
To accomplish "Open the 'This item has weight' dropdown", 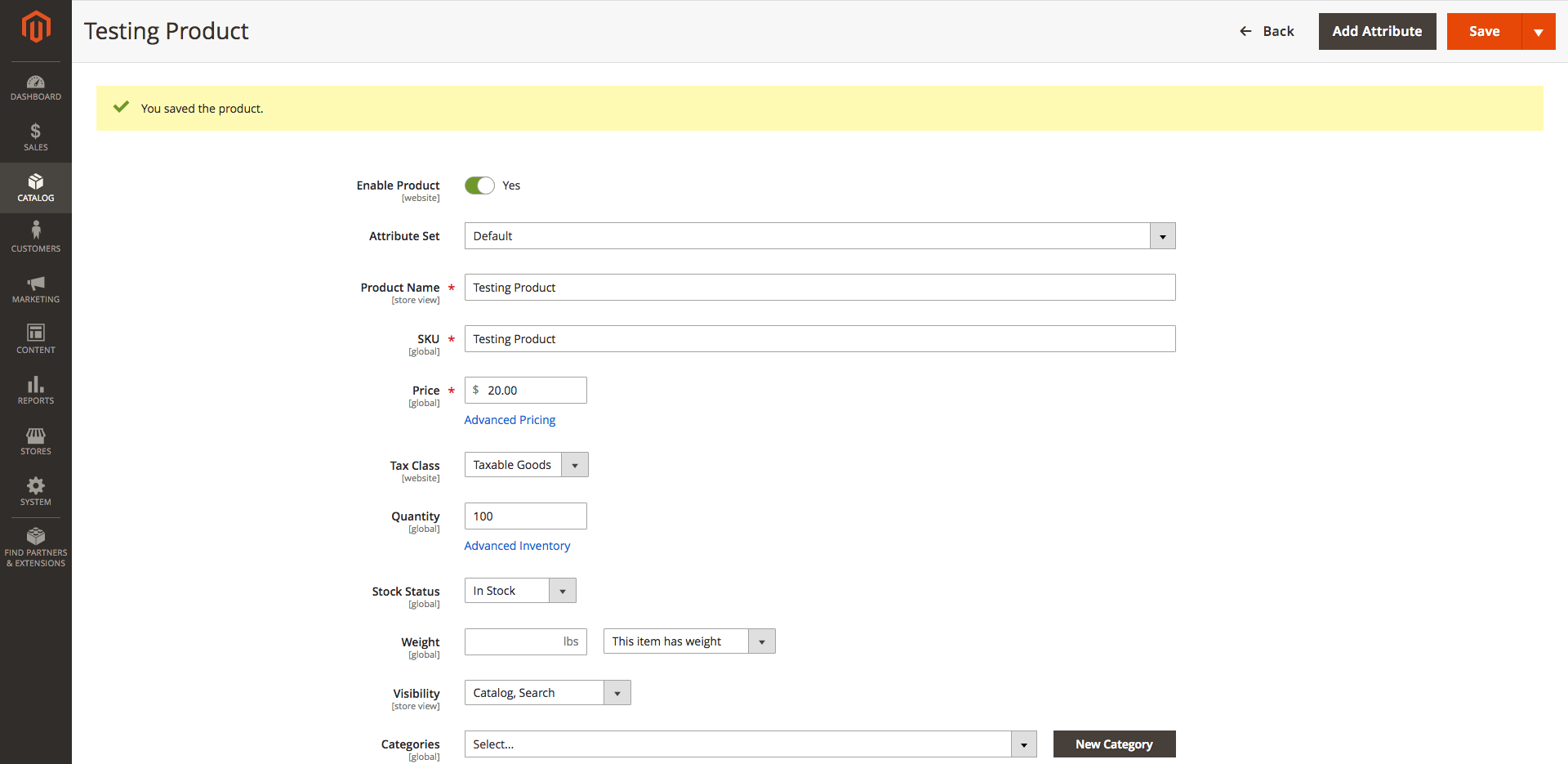I will [x=689, y=641].
